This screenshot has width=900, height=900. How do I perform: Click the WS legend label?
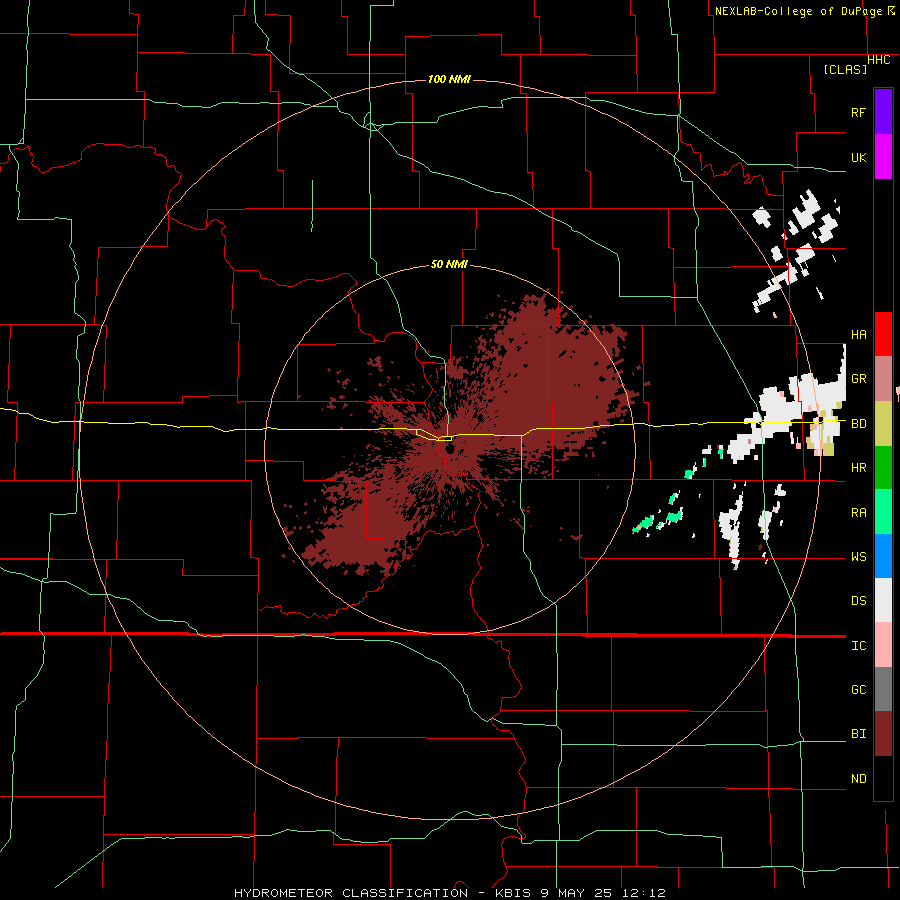[858, 556]
